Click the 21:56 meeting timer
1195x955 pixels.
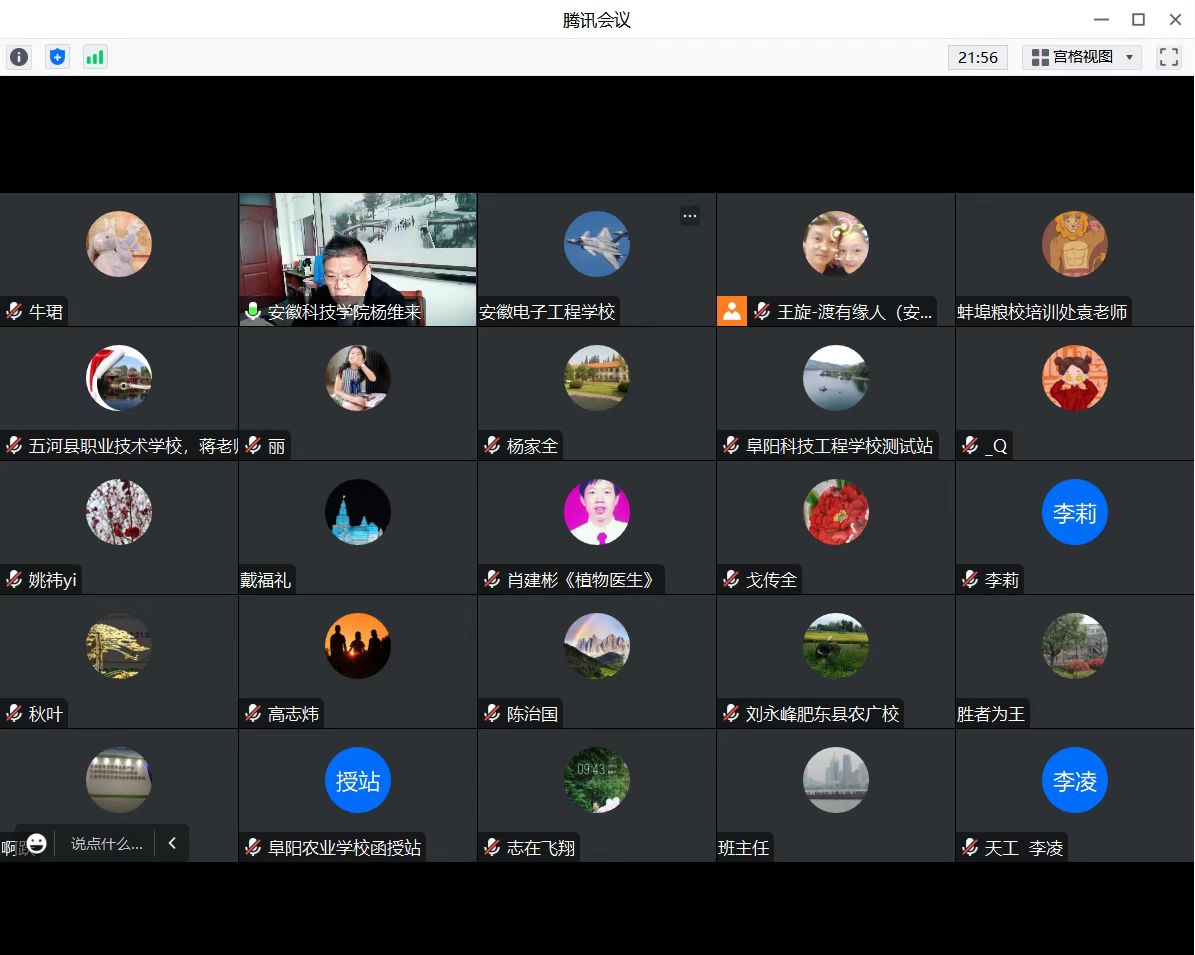(977, 57)
